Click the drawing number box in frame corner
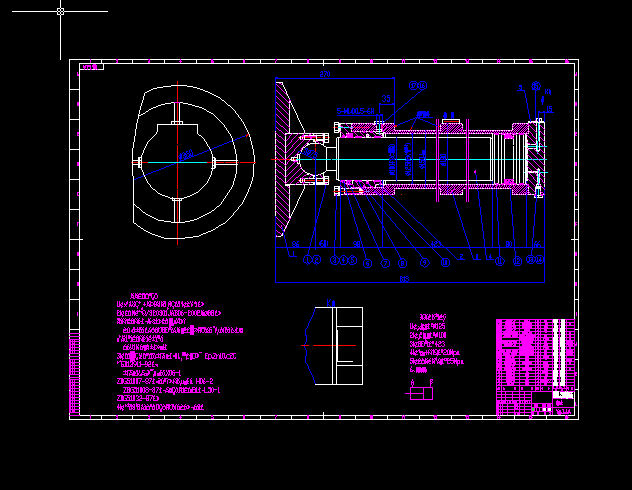The height and width of the screenshot is (490, 632). pos(90,67)
